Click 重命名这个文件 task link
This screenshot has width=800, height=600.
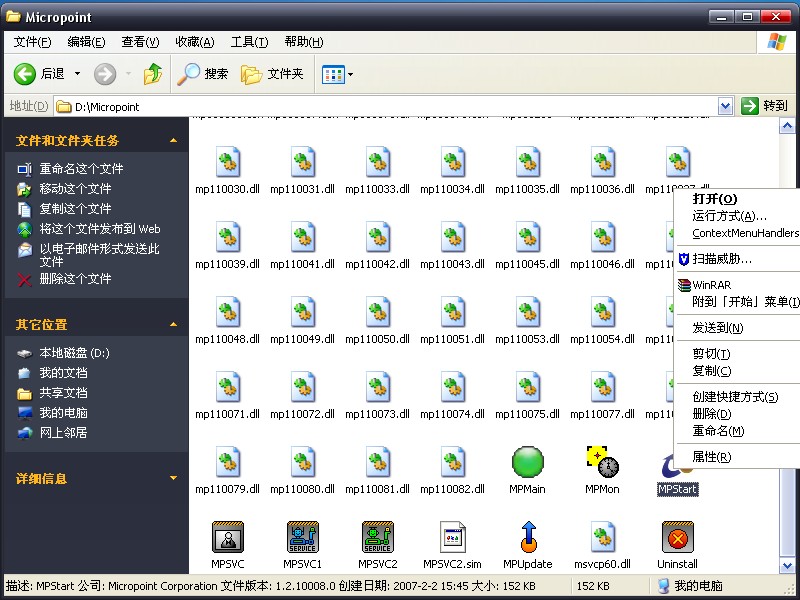[81, 168]
